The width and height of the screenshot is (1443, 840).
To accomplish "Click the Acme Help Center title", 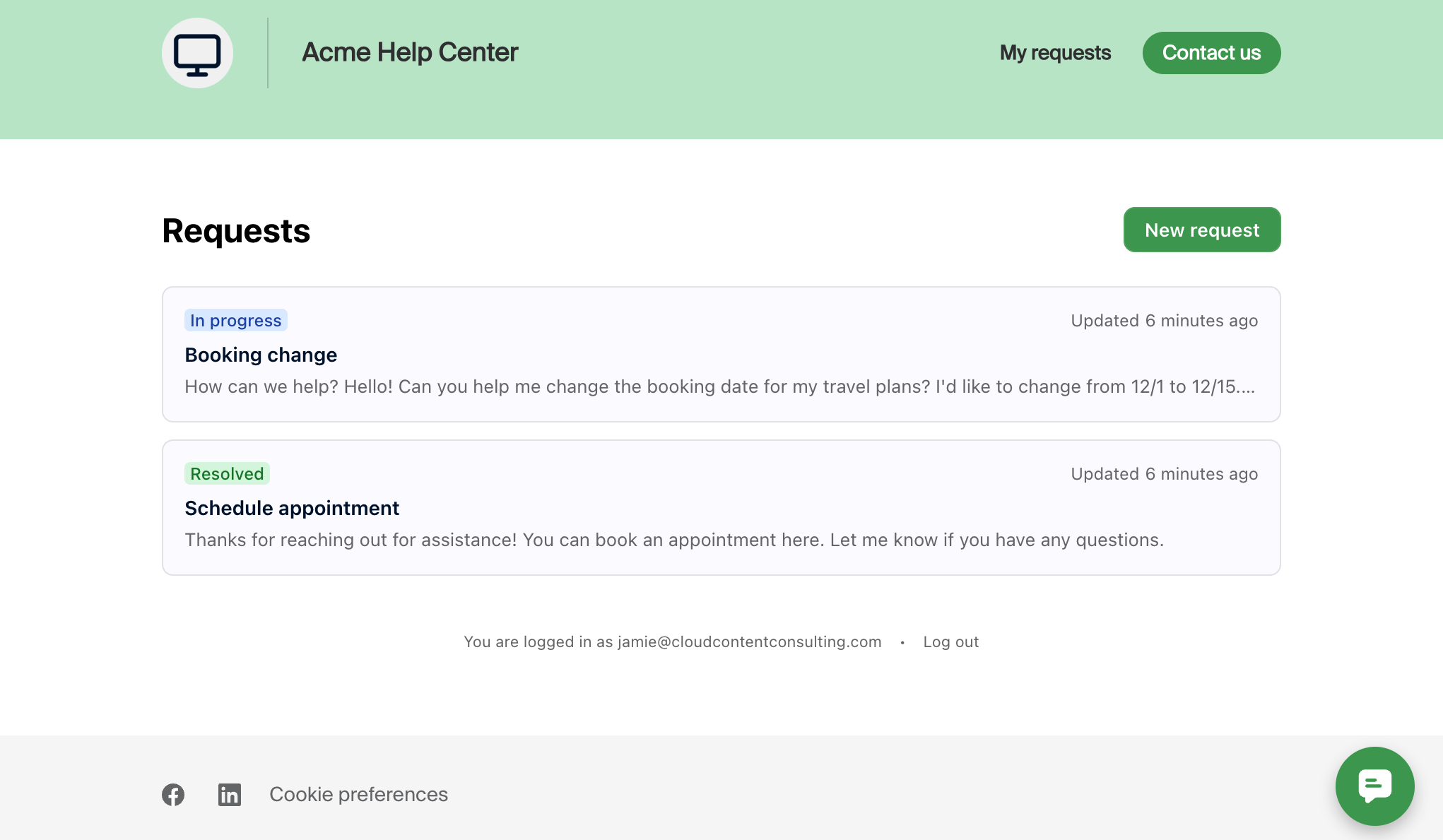I will [x=410, y=52].
